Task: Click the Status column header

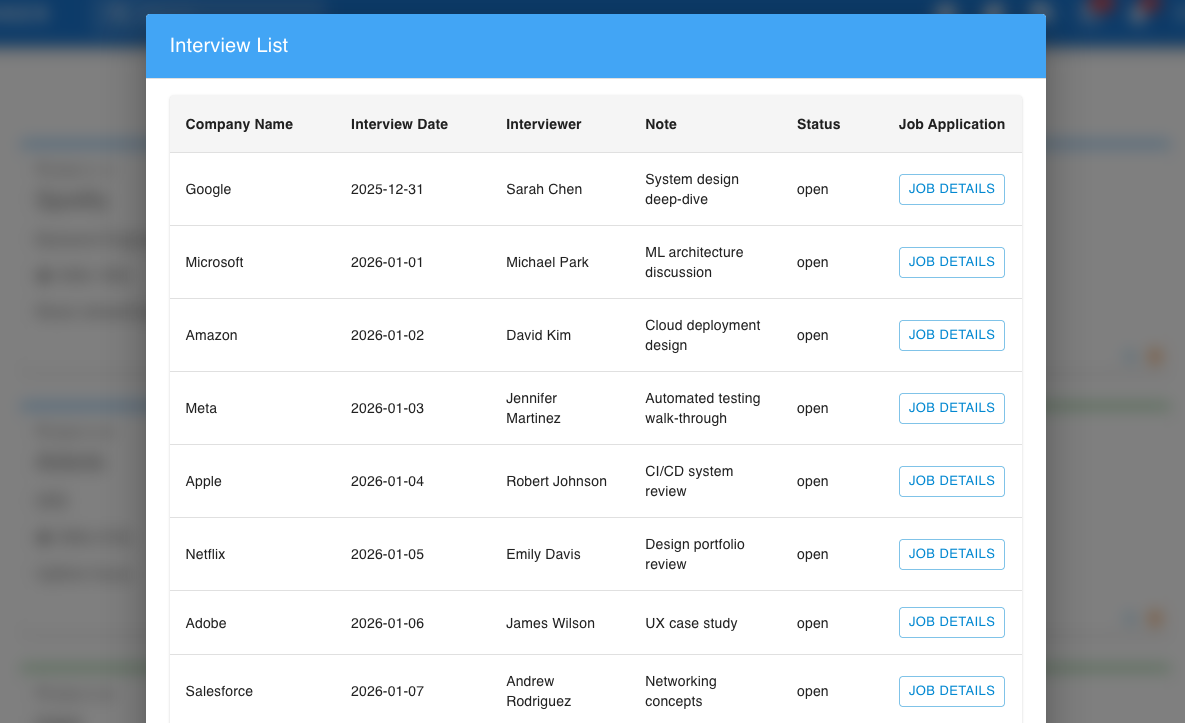Action: 818,125
